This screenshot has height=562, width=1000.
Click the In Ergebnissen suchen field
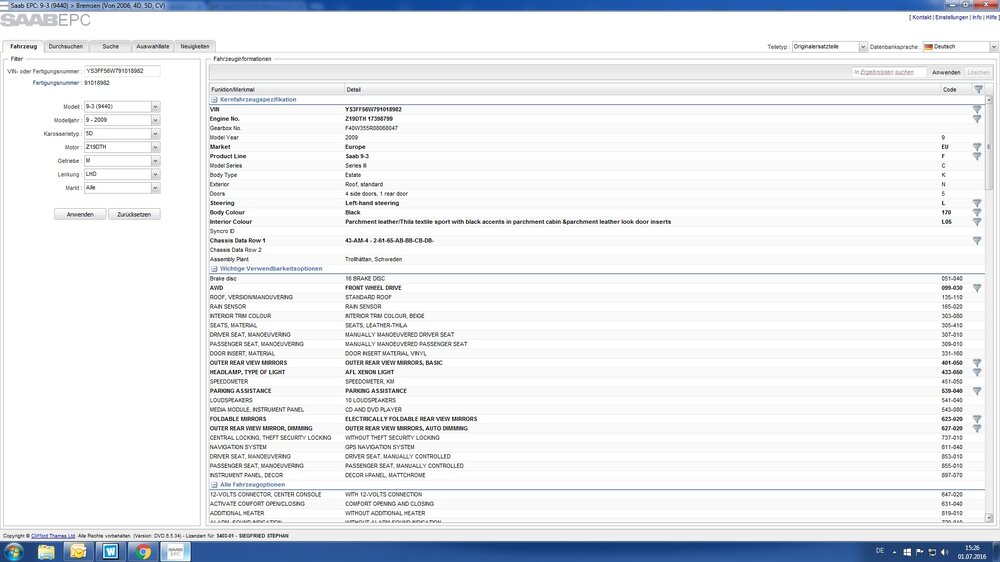pyautogui.click(x=889, y=73)
